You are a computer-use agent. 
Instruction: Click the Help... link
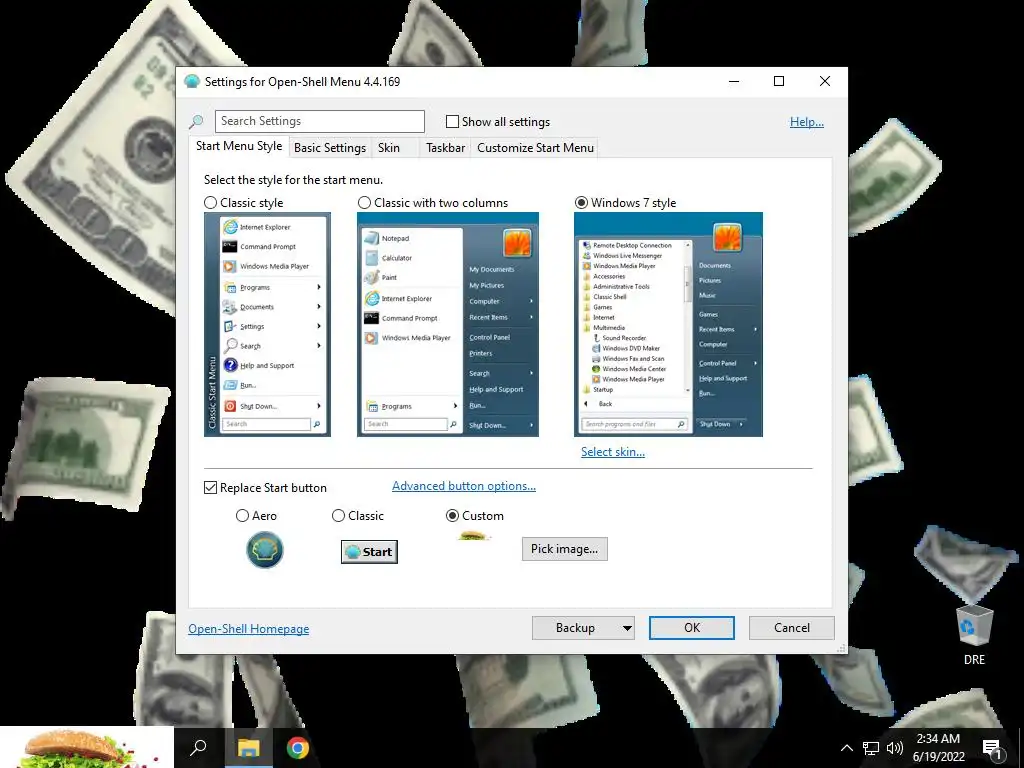point(807,121)
